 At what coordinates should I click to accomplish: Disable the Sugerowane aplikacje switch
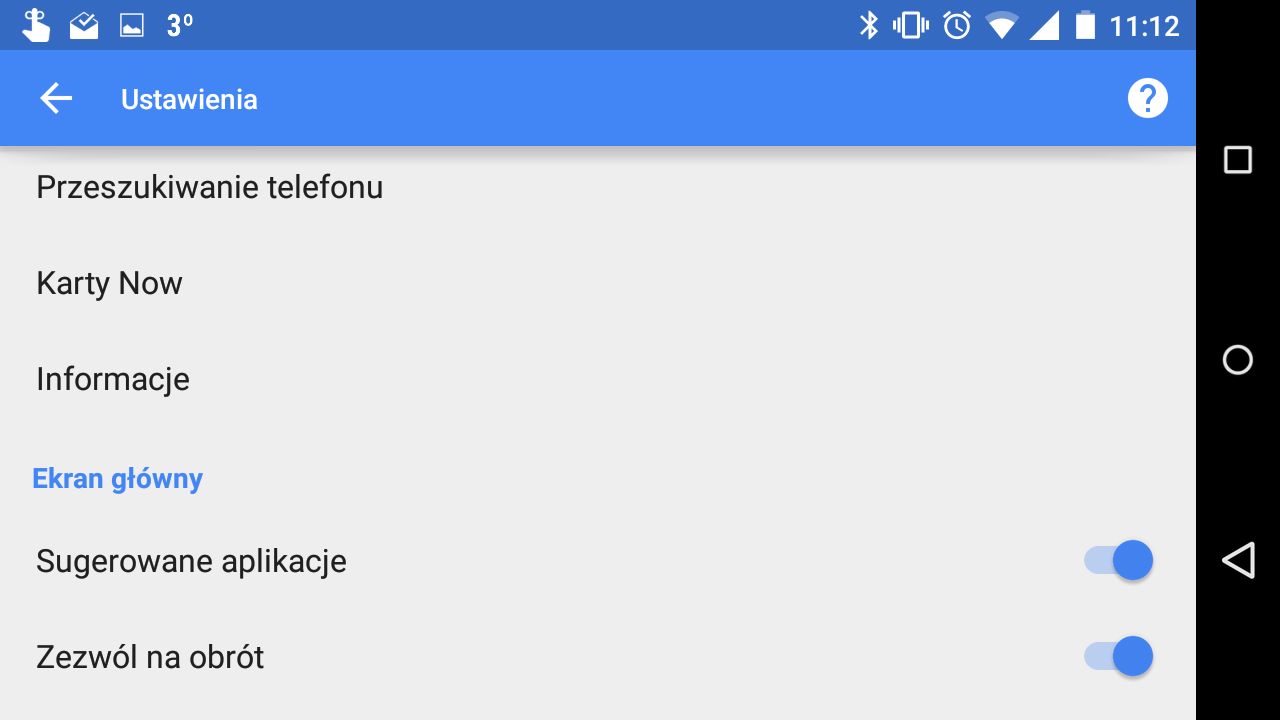point(1119,560)
